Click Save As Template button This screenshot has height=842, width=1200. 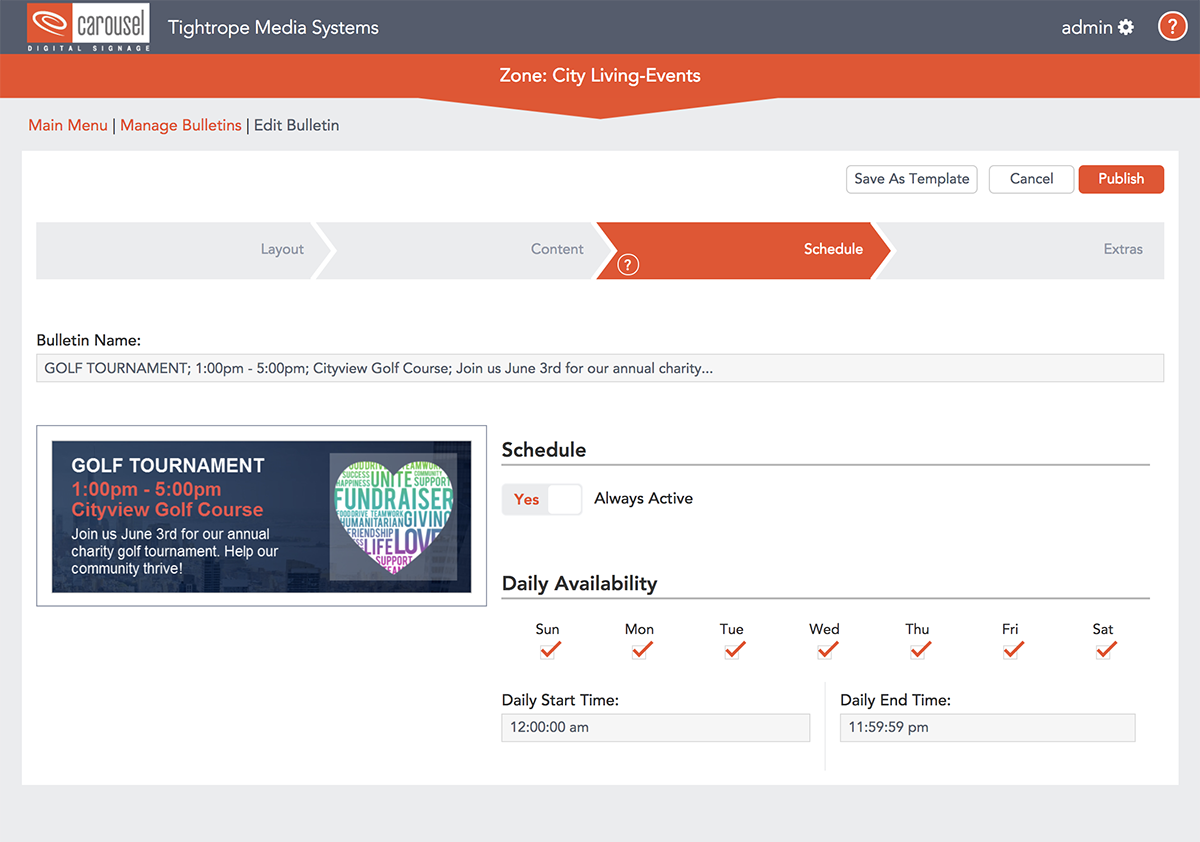(911, 179)
